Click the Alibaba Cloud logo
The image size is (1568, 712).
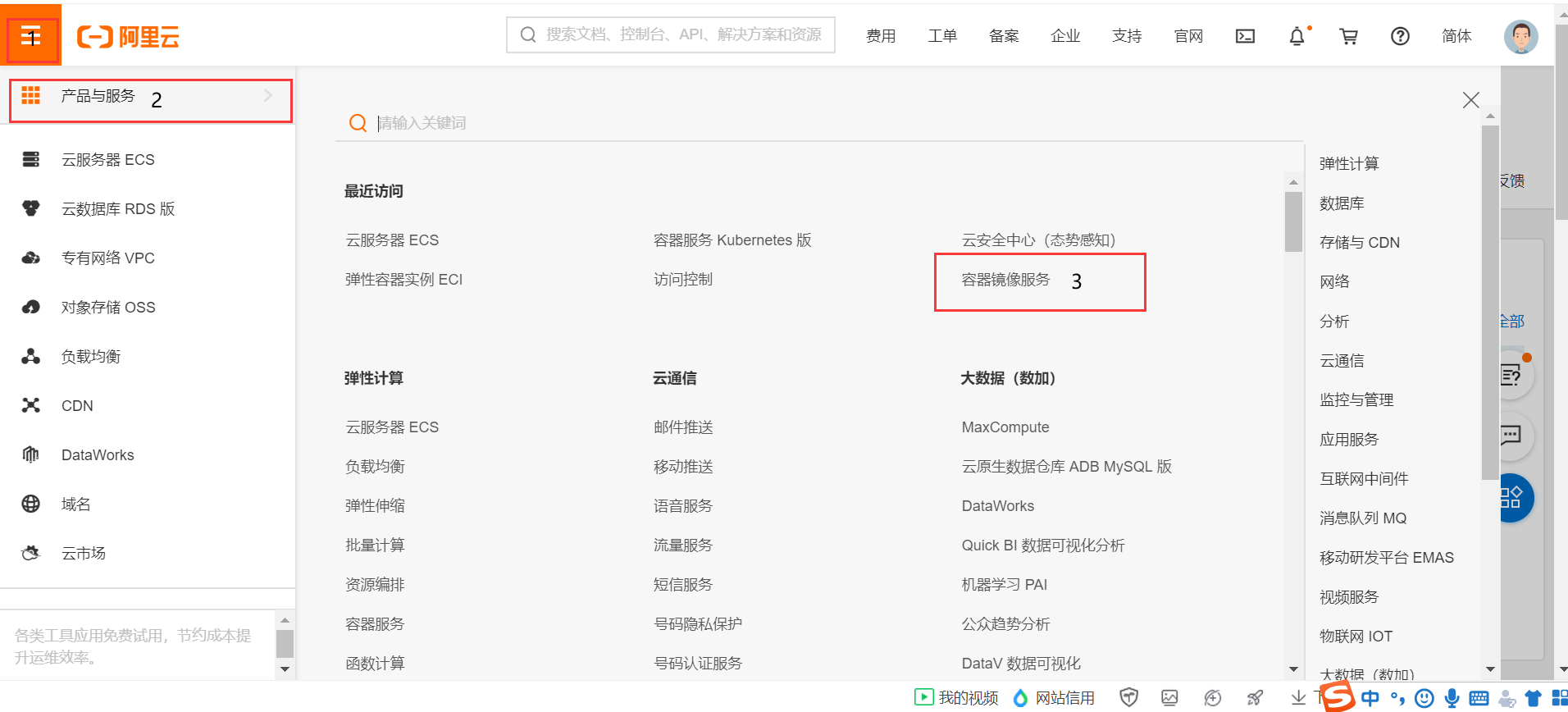128,36
